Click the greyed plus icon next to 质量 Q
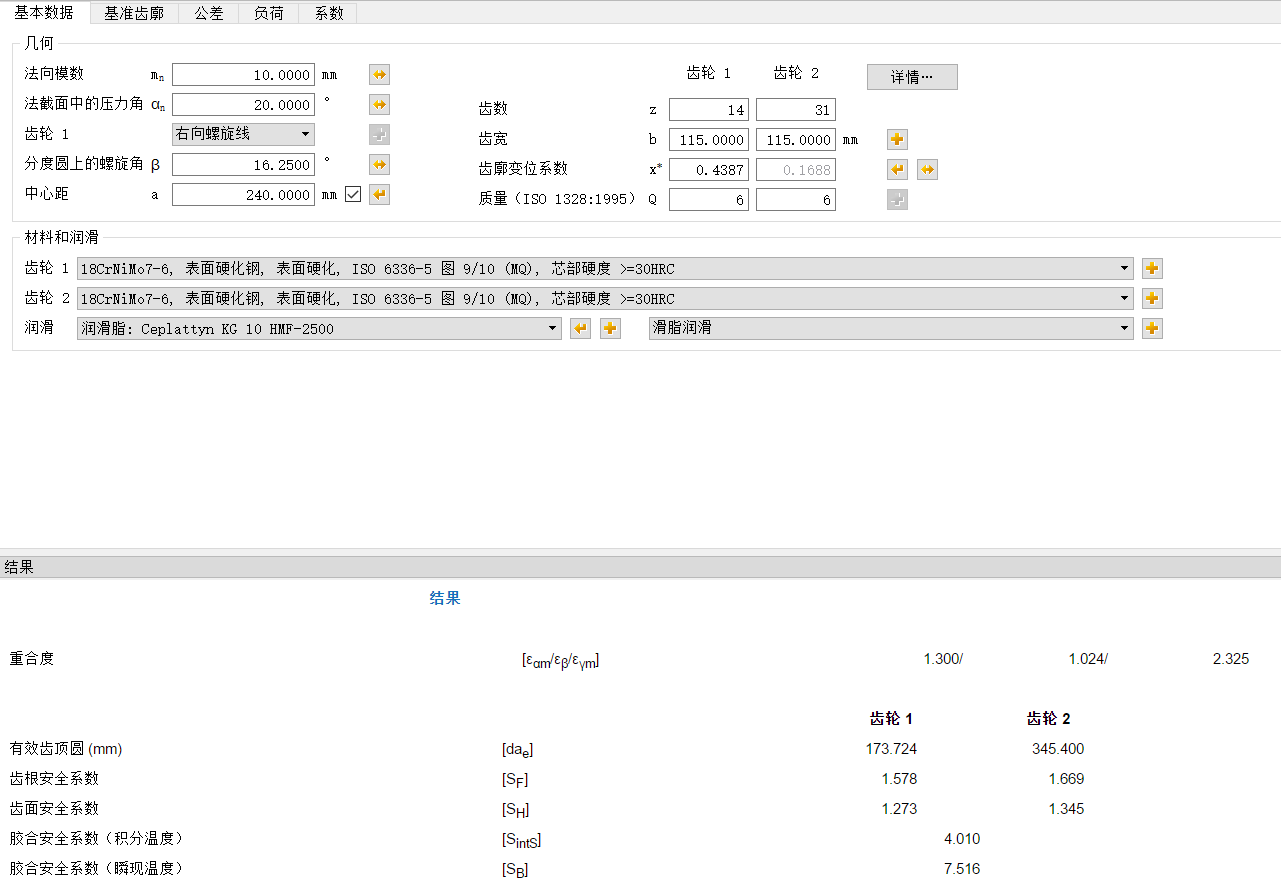Viewport: 1281px width, 893px height. click(897, 200)
